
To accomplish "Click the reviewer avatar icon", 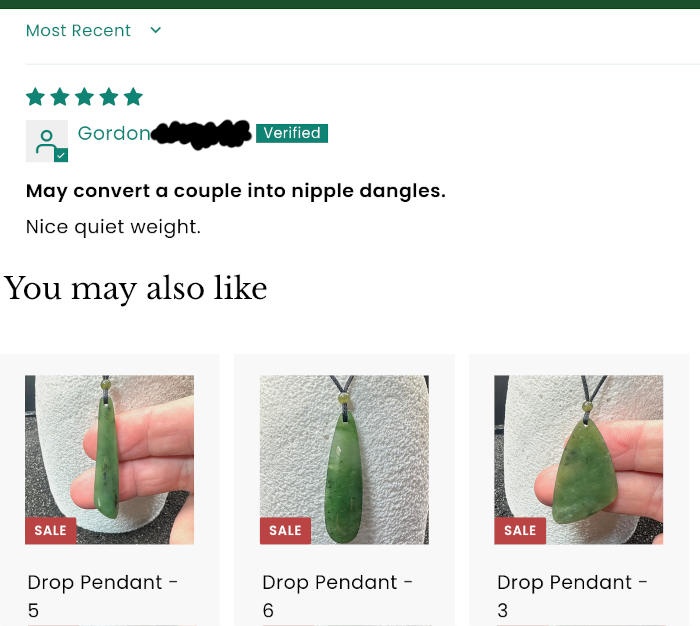I will pos(47,141).
